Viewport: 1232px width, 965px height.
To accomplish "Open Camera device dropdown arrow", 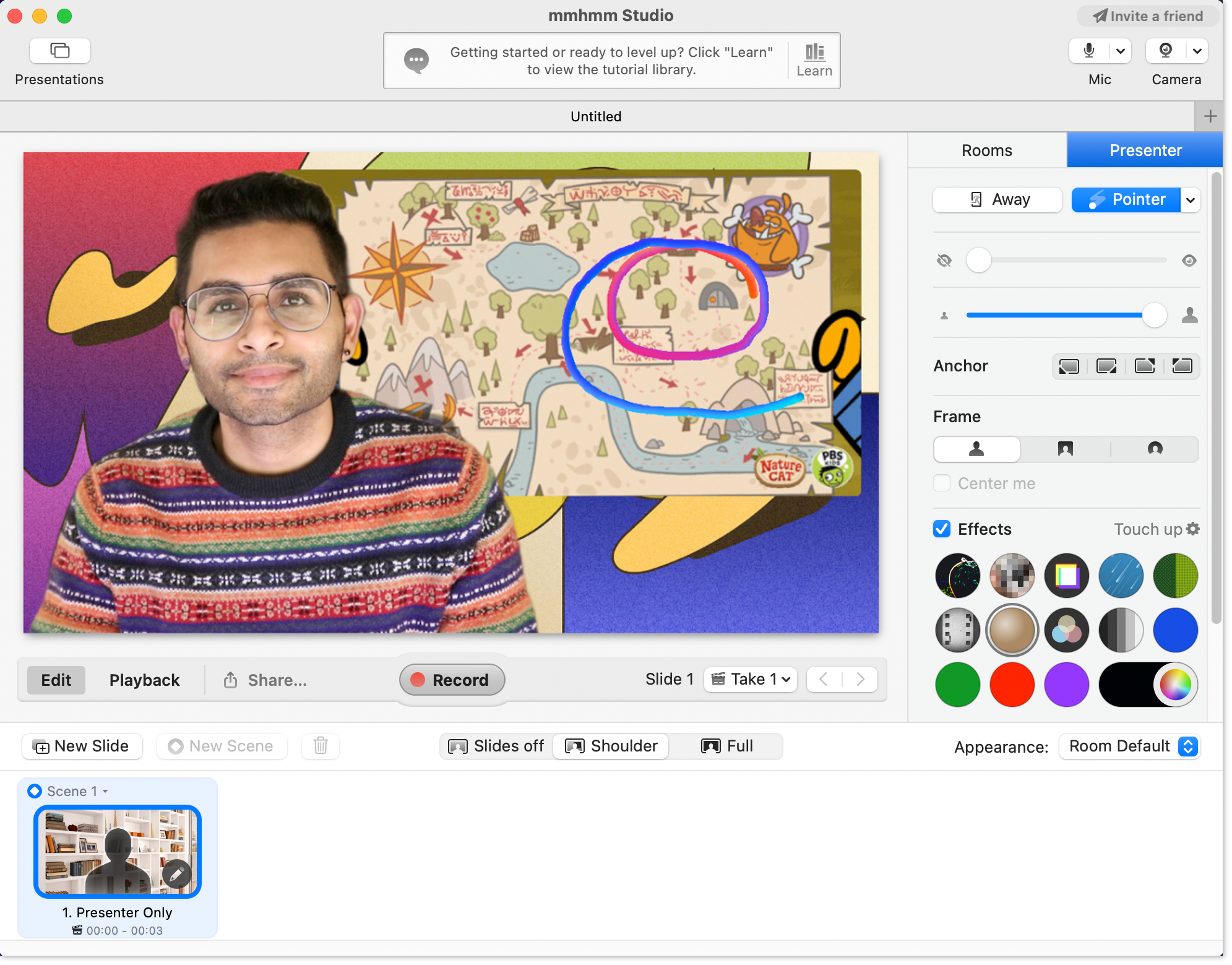I will (x=1197, y=51).
